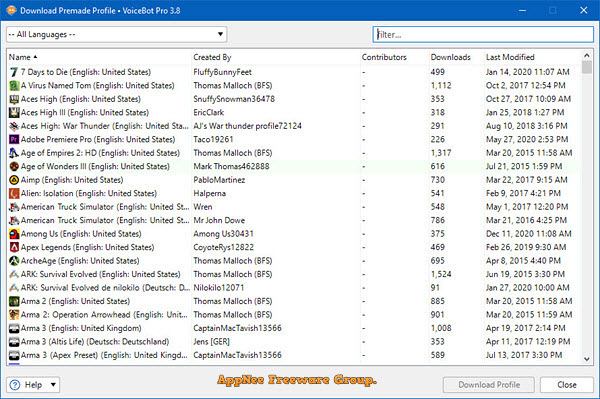
Task: Click the Arma 3 (Apex Preset) icon
Action: coord(14,355)
